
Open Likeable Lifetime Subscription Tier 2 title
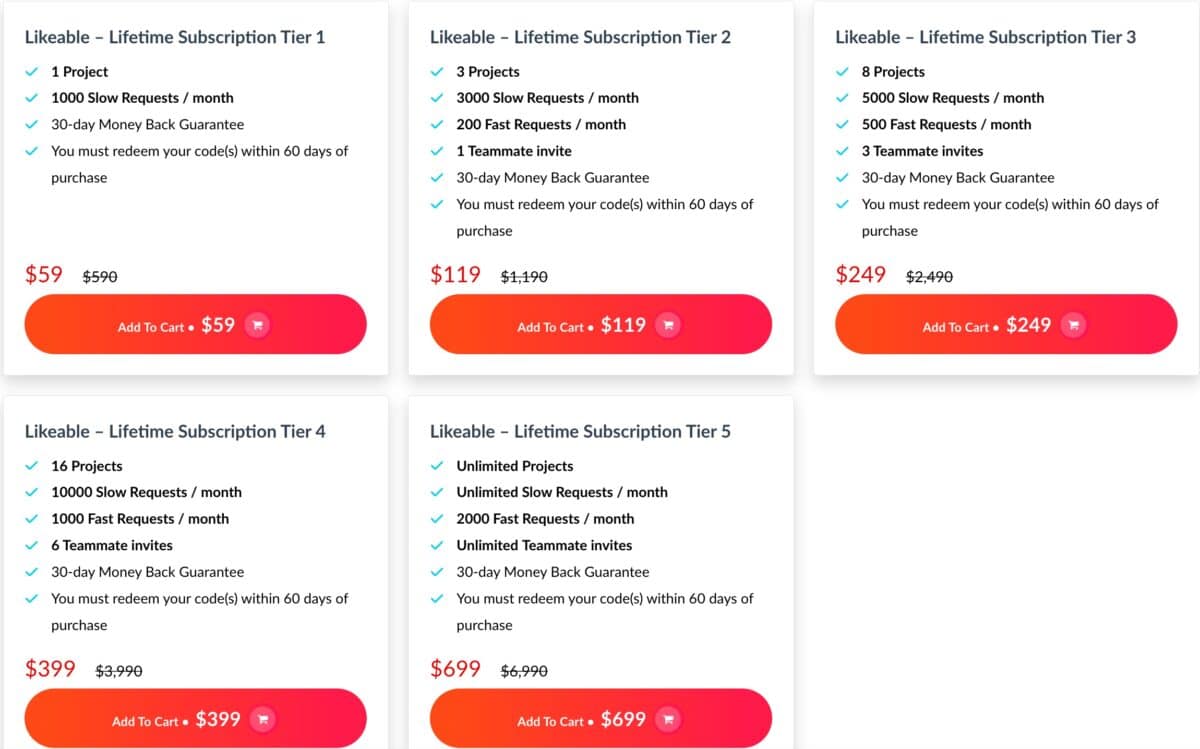coord(580,37)
